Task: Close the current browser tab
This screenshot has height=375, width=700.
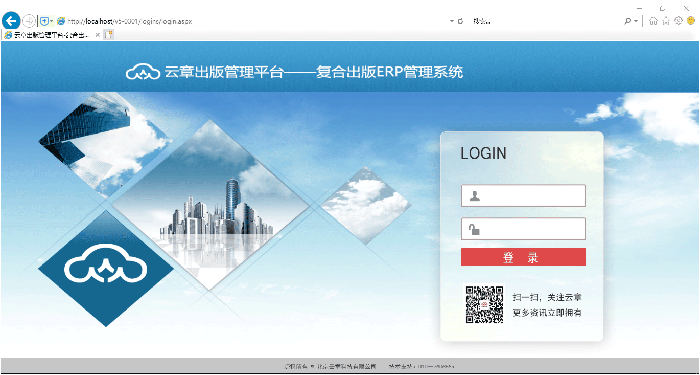Action: pyautogui.click(x=98, y=35)
